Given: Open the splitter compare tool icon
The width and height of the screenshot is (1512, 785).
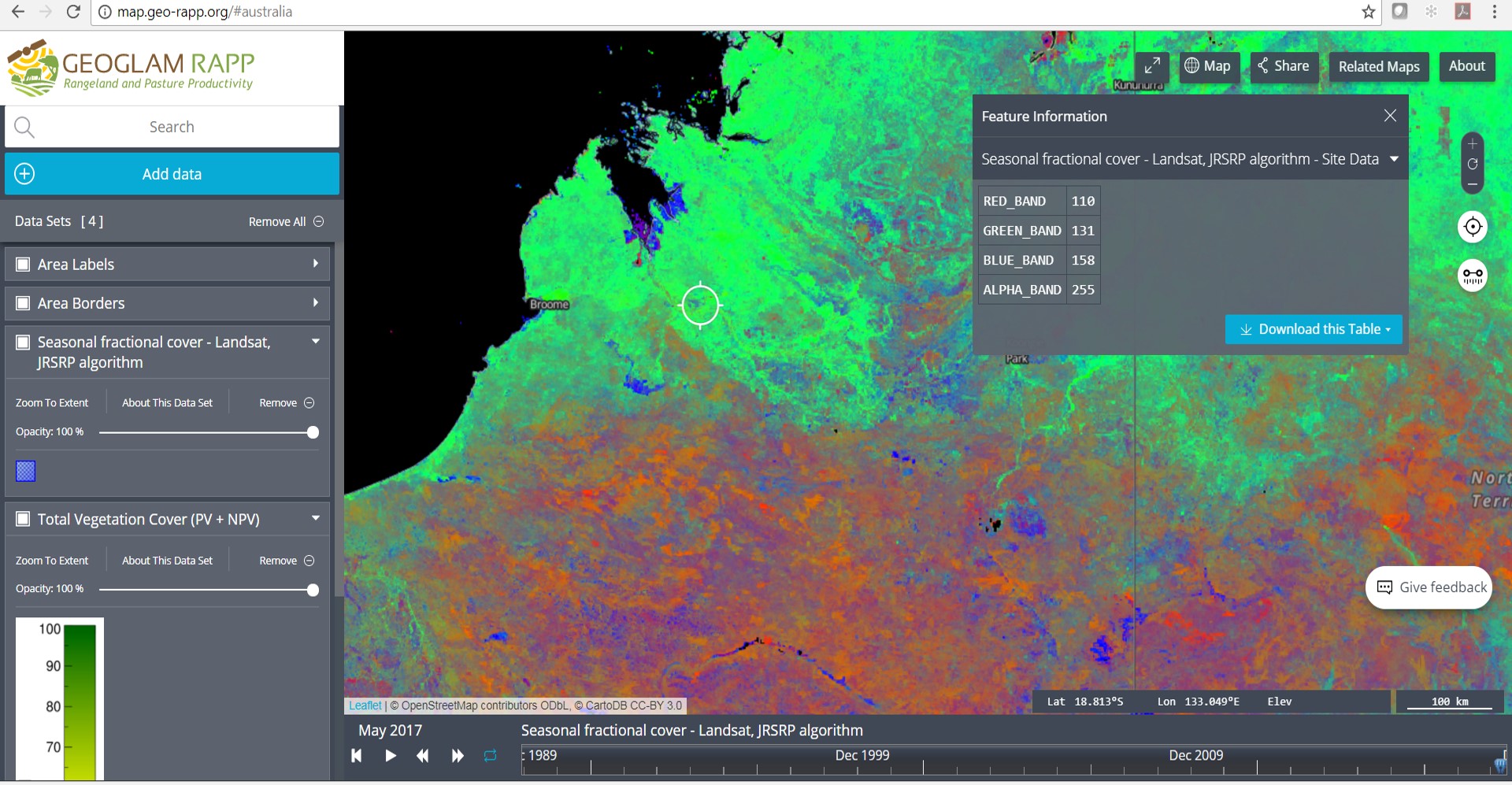Looking at the screenshot, I should pyautogui.click(x=1473, y=276).
